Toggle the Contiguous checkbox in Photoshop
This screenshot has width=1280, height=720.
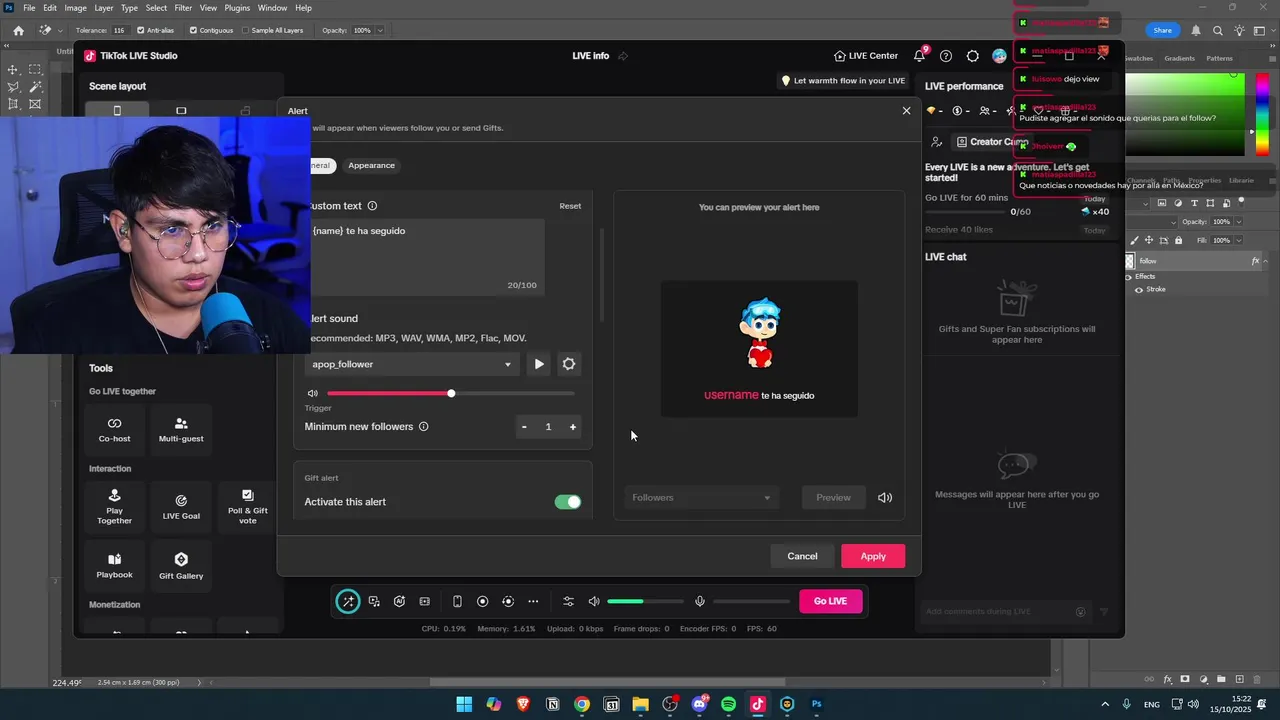193,30
